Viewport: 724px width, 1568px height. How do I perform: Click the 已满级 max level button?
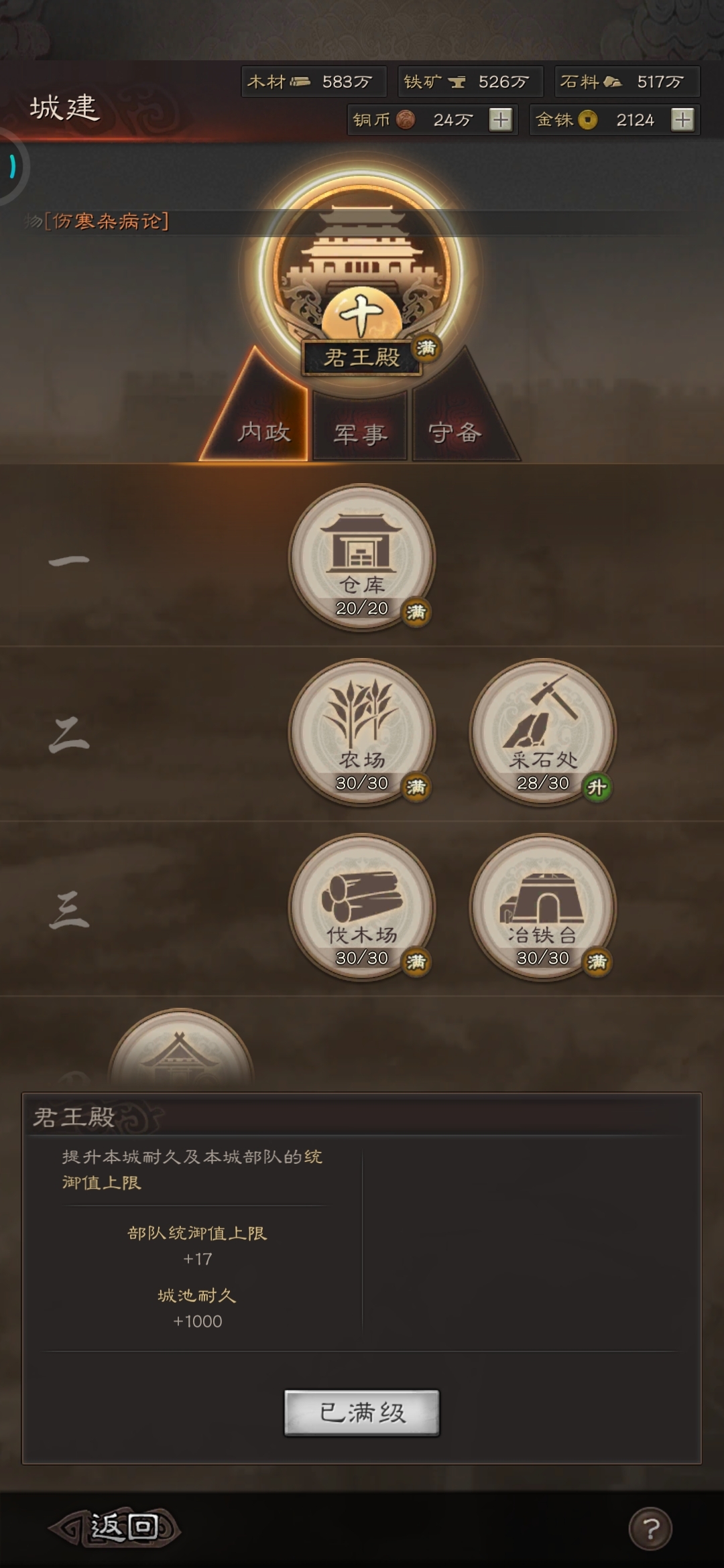pyautogui.click(x=362, y=1413)
